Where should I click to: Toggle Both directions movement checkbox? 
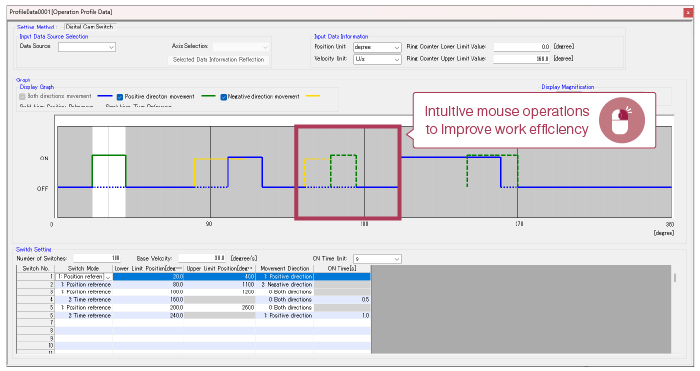pos(22,96)
